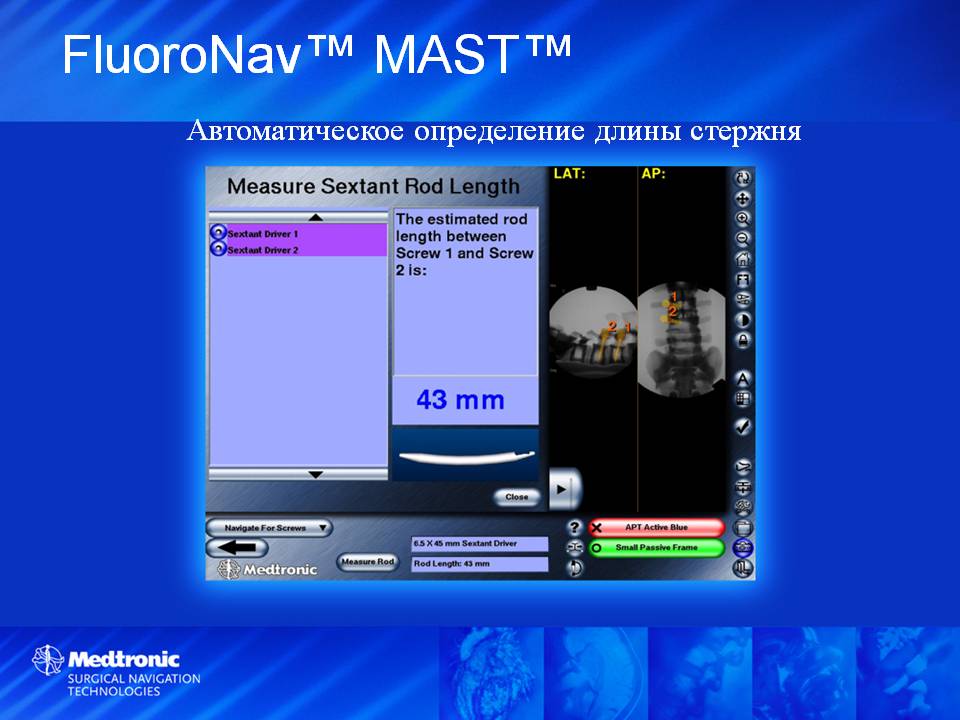This screenshot has height=720, width=960.
Task: Click the question mark help icon
Action: [x=574, y=527]
